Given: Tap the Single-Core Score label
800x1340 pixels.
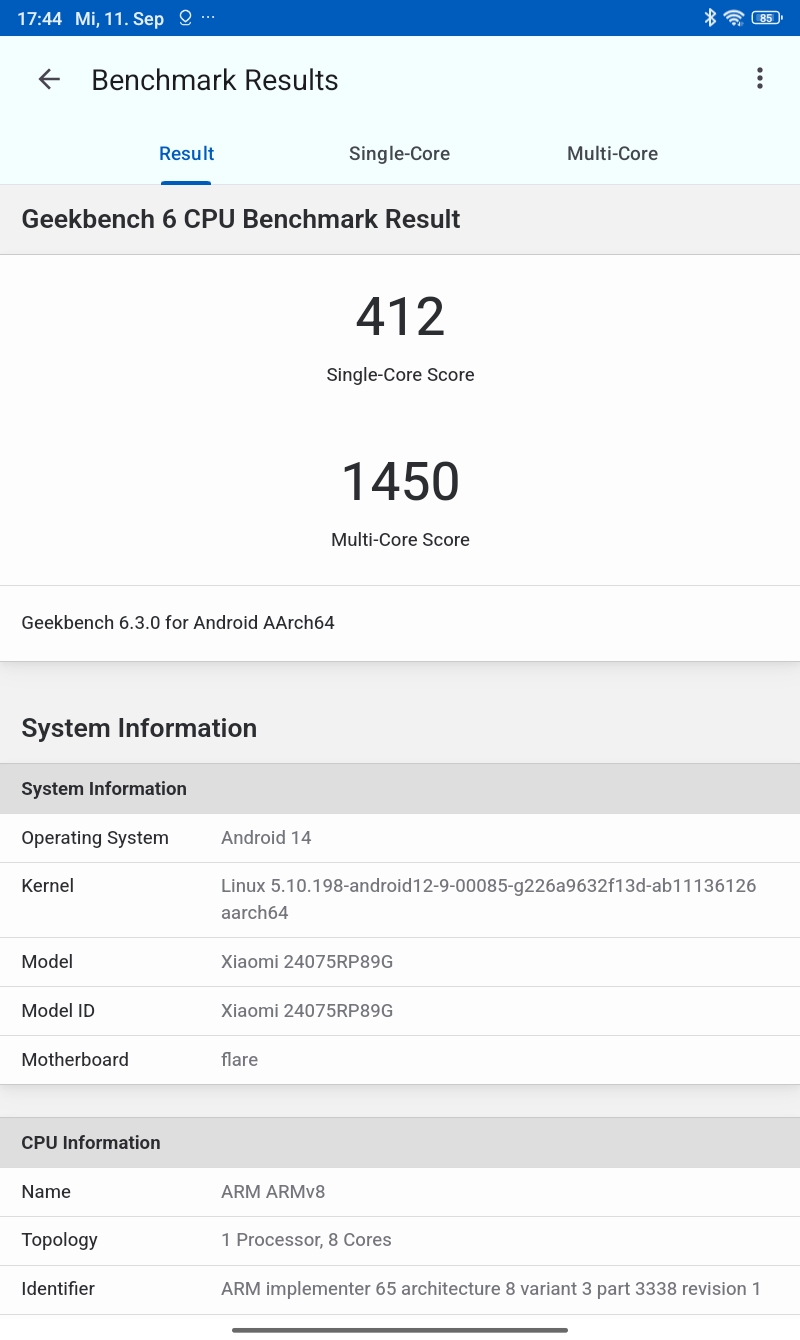Looking at the screenshot, I should pos(400,375).
